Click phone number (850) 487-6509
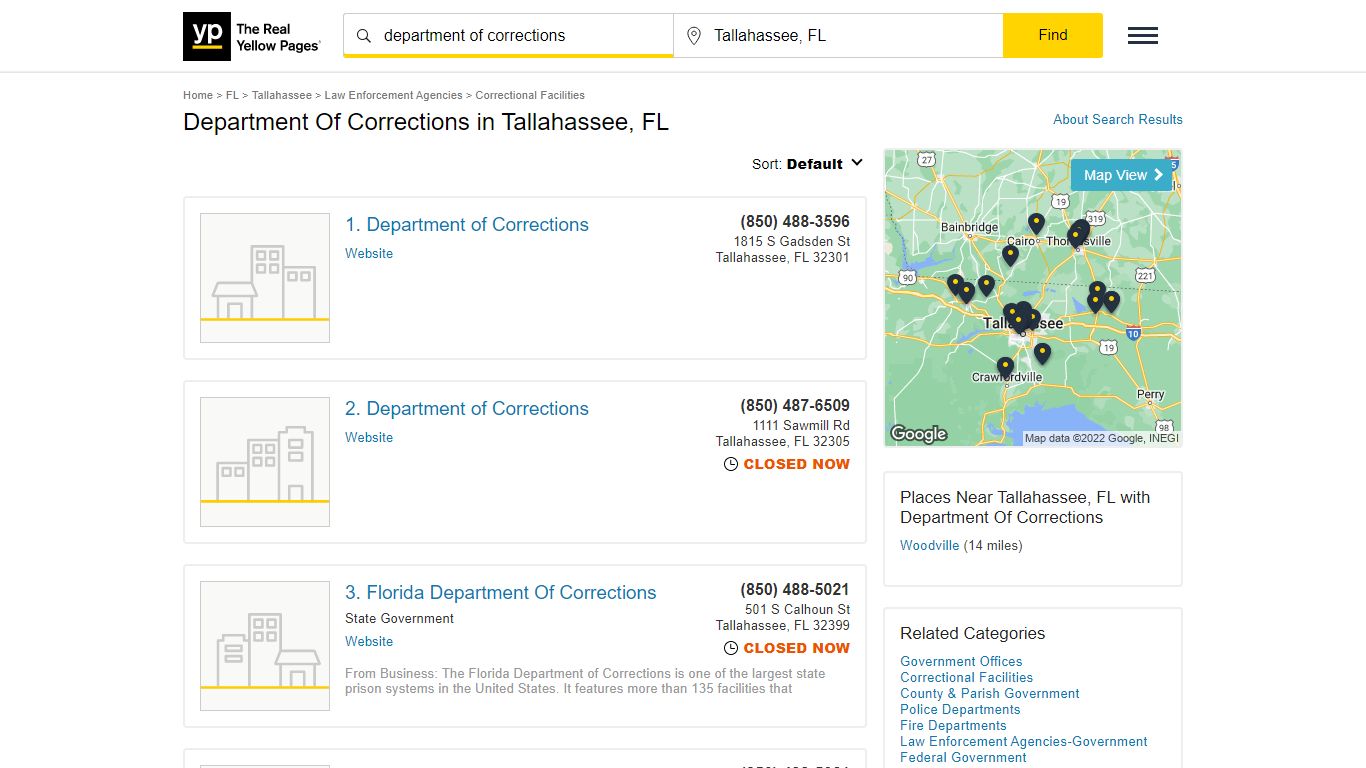Image resolution: width=1366 pixels, height=768 pixels. (x=795, y=406)
